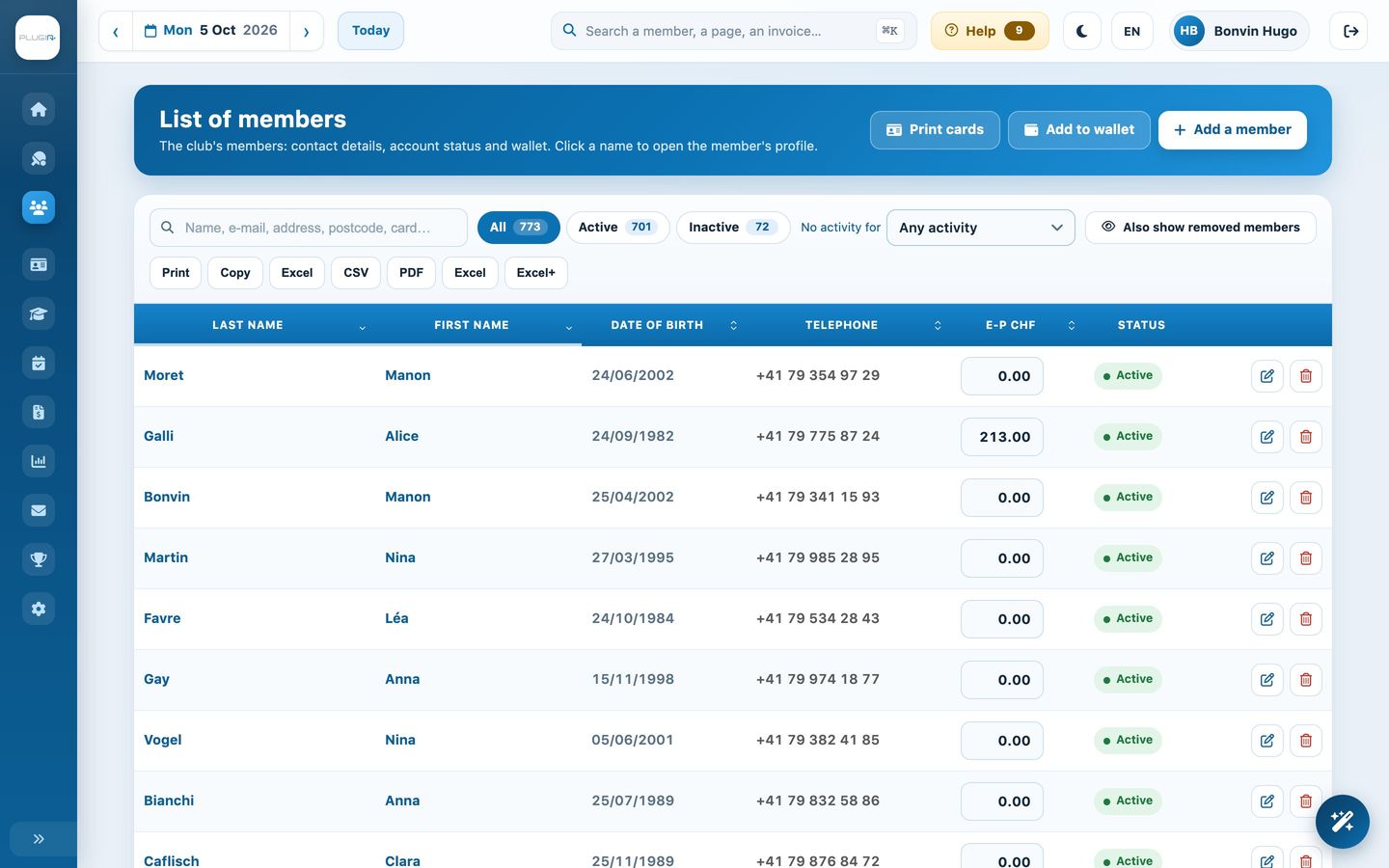Switch language via EN button
The image size is (1389, 868).
(x=1132, y=31)
